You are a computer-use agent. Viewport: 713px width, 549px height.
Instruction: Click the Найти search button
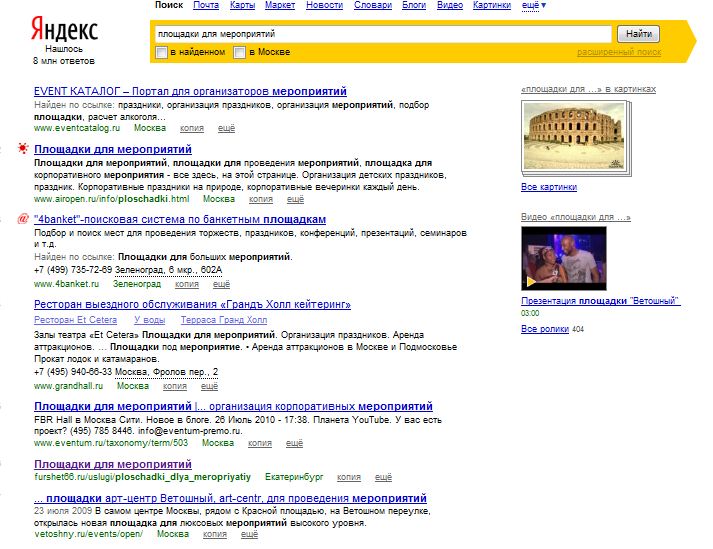tap(638, 34)
